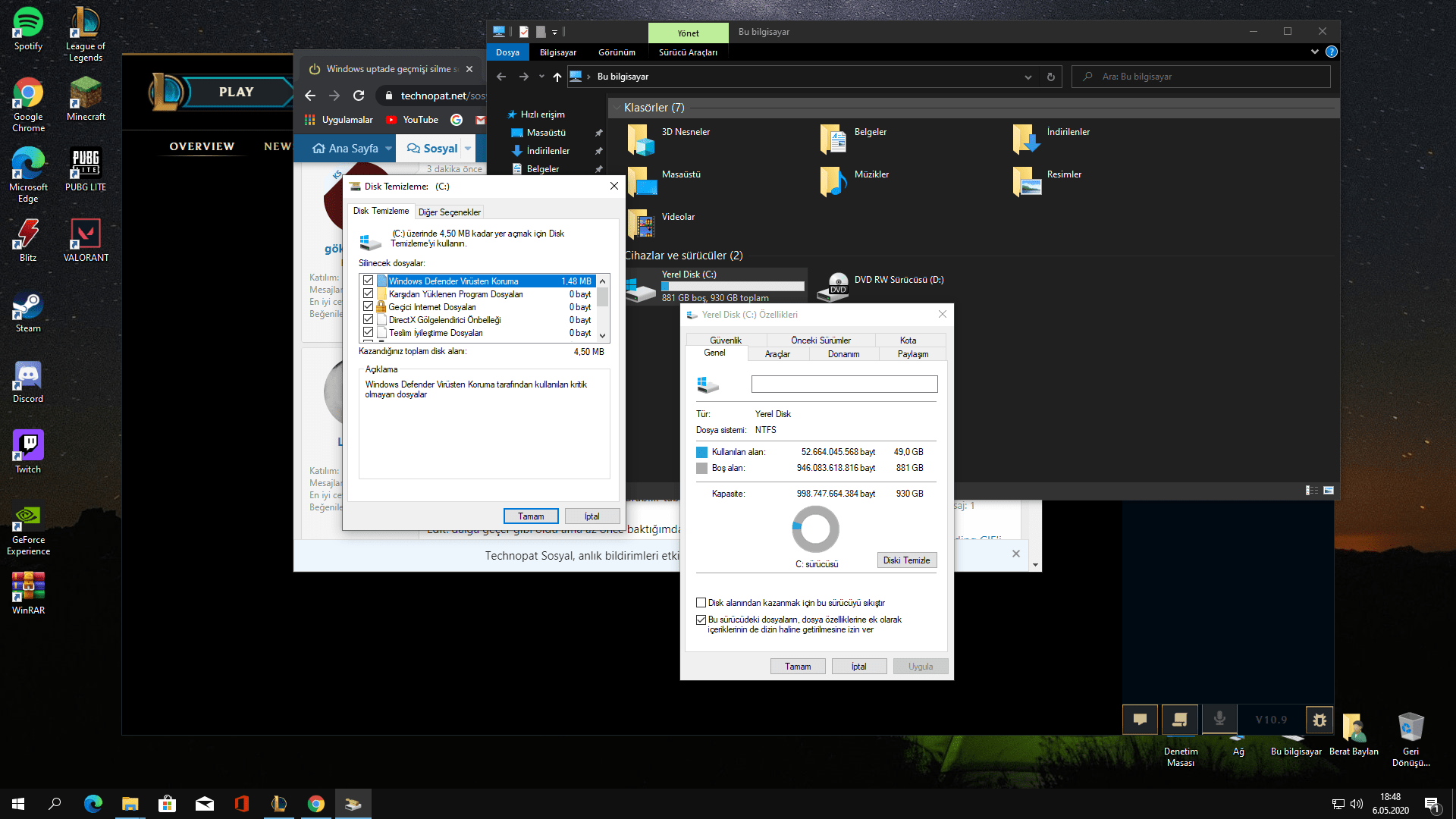Viewport: 1456px width, 819px height.
Task: Click Tamam in Disk Temizleme dialog
Action: (x=531, y=516)
